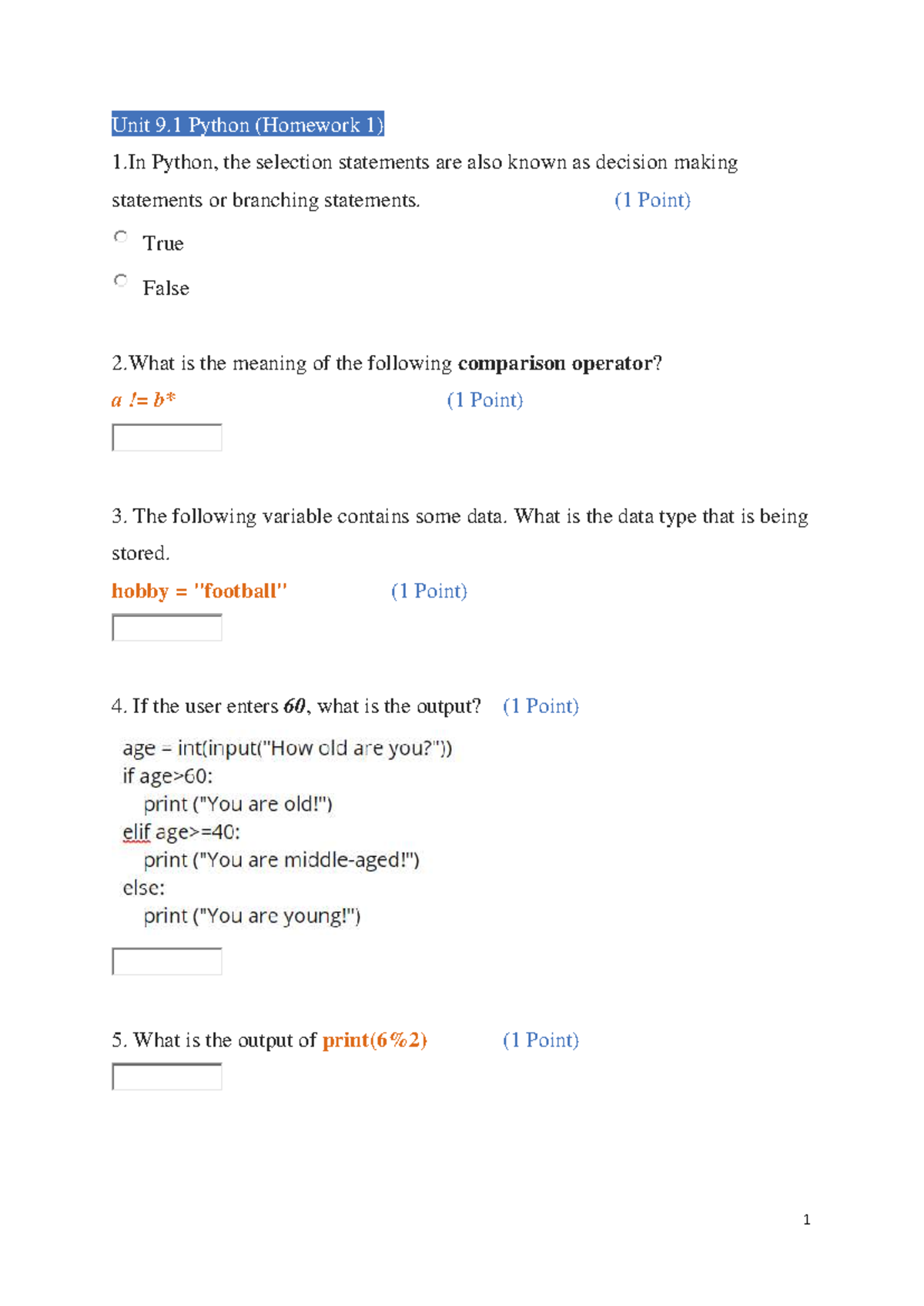Click the elif age>=40: code line
Viewport: 924px width, 1306px height.
(x=182, y=832)
